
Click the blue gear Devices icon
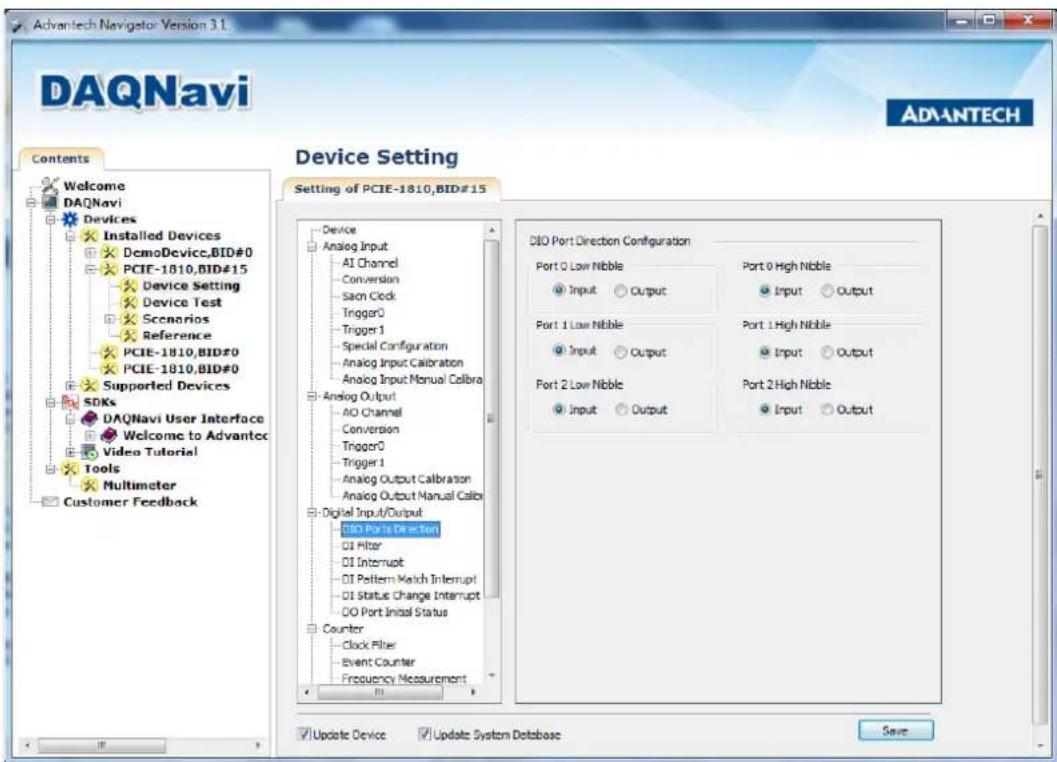point(70,219)
